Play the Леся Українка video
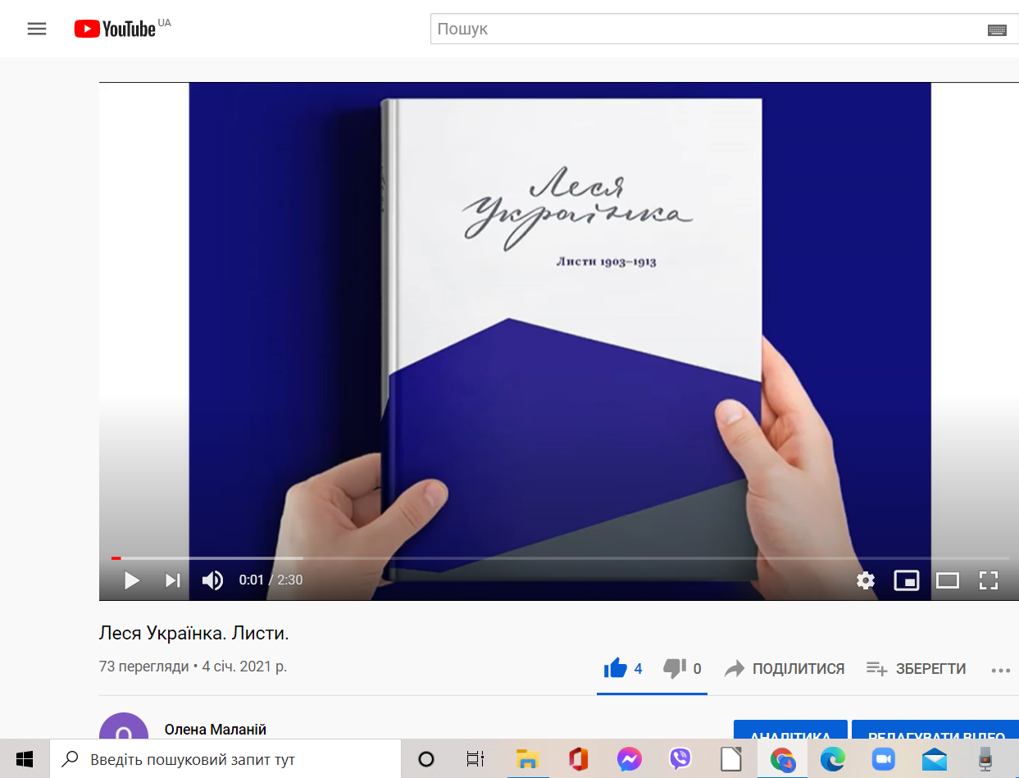Screen dimensions: 1019x778 131,580
